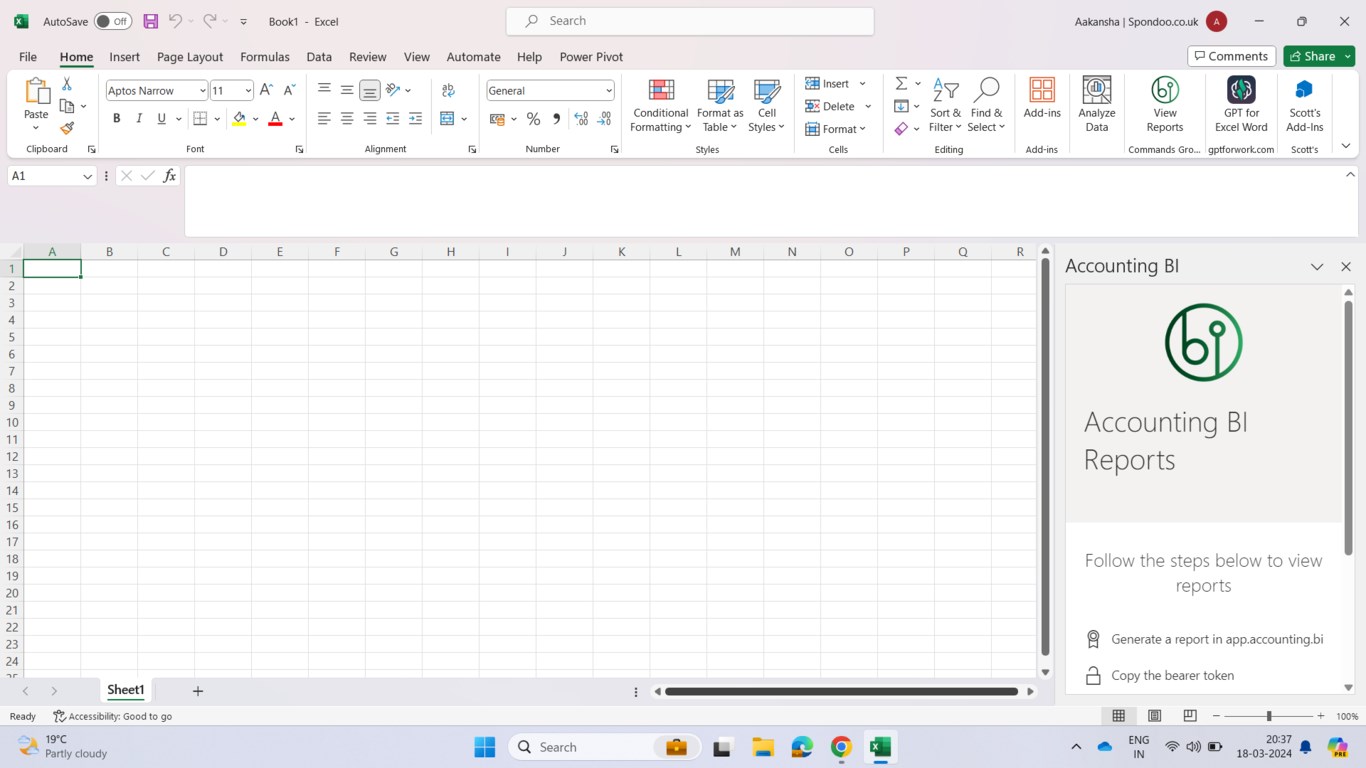The image size is (1366, 768).
Task: Open the Power Pivot tab
Action: [591, 57]
